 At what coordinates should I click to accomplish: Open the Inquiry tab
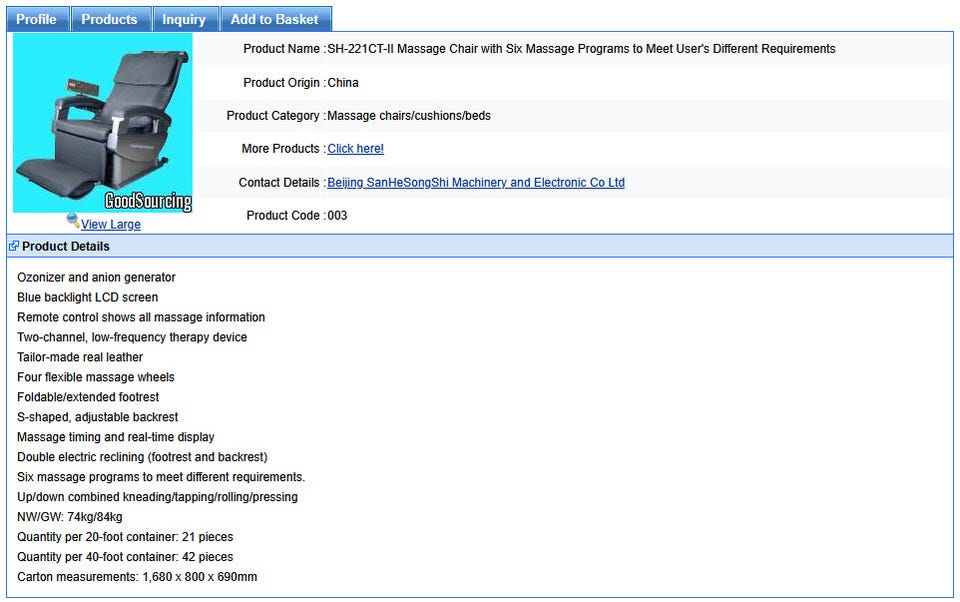[186, 19]
